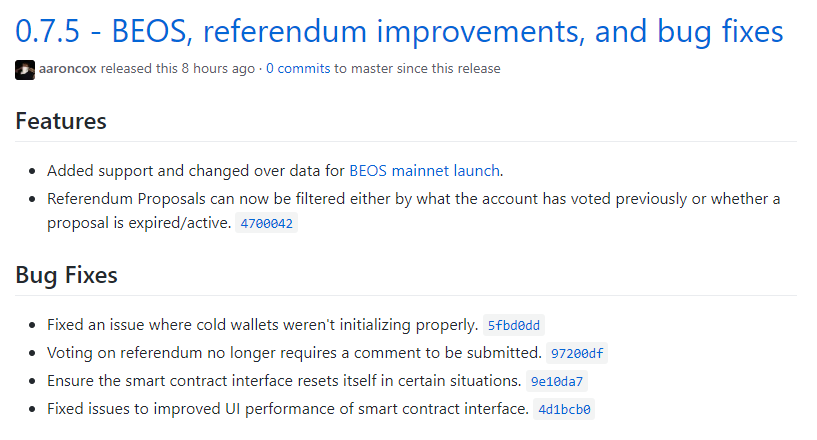View the 0 commits link
This screenshot has height=440, width=817.
point(298,69)
